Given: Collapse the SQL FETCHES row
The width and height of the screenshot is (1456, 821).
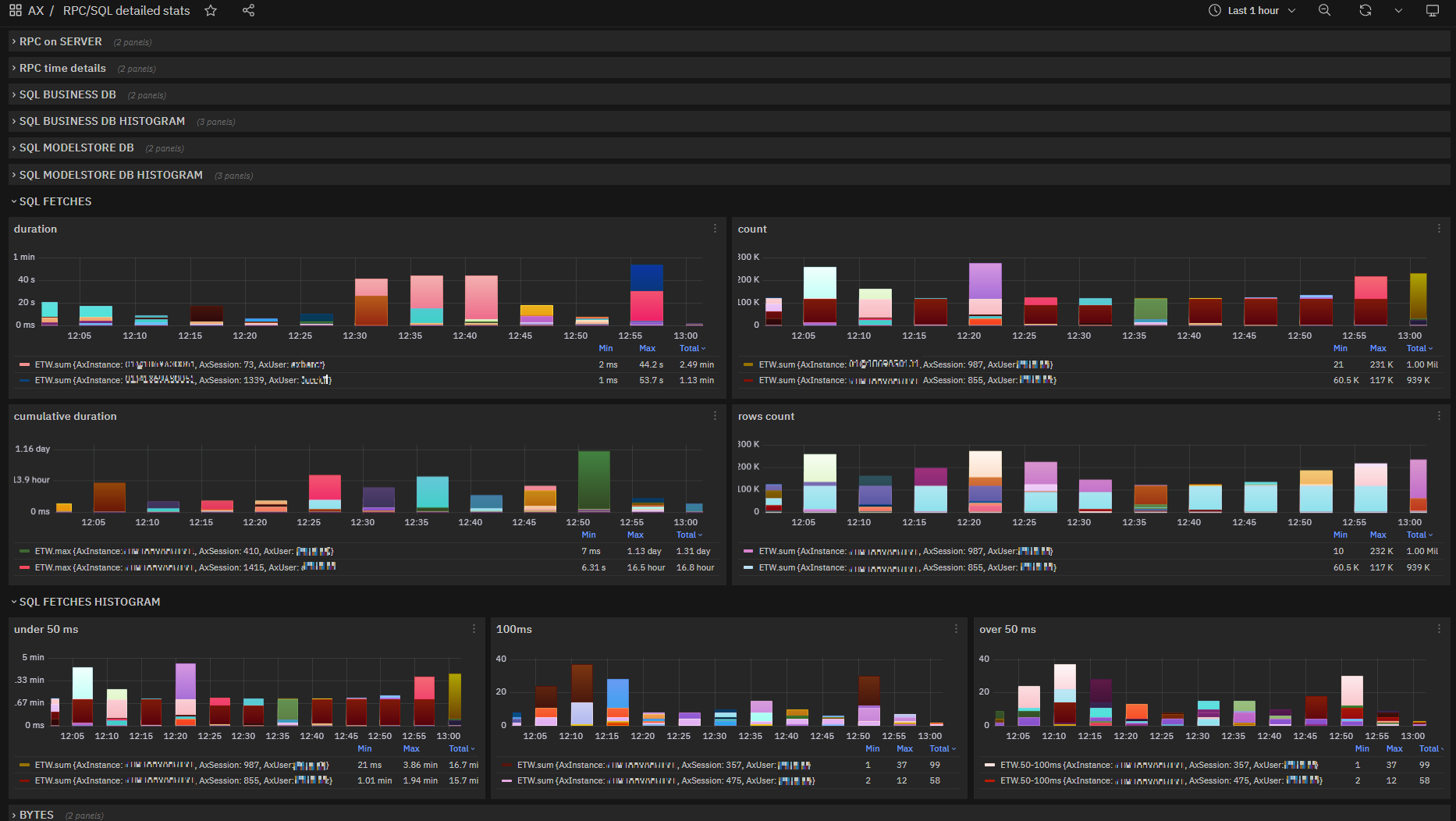Looking at the screenshot, I should [55, 201].
